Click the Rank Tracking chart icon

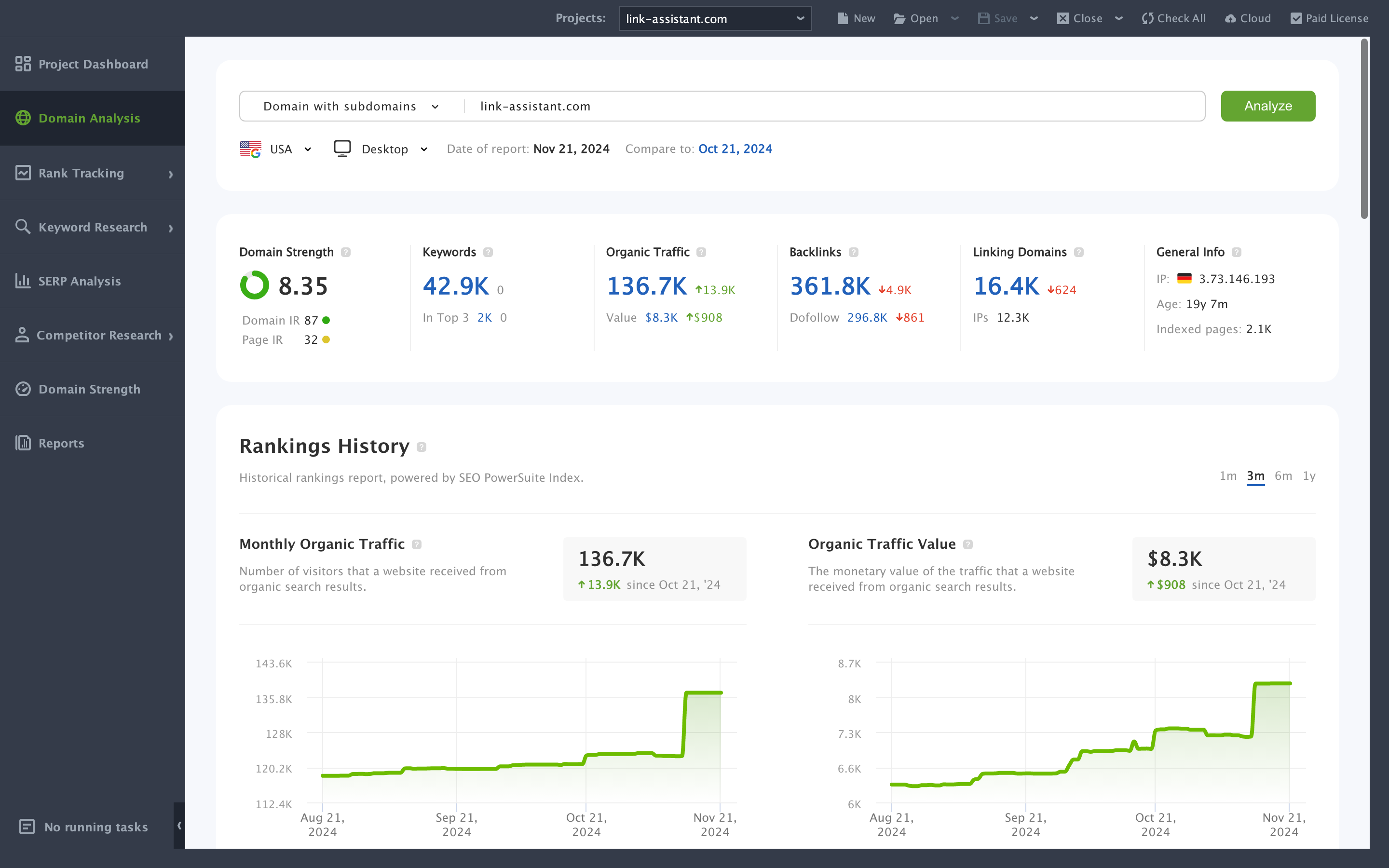tap(23, 173)
